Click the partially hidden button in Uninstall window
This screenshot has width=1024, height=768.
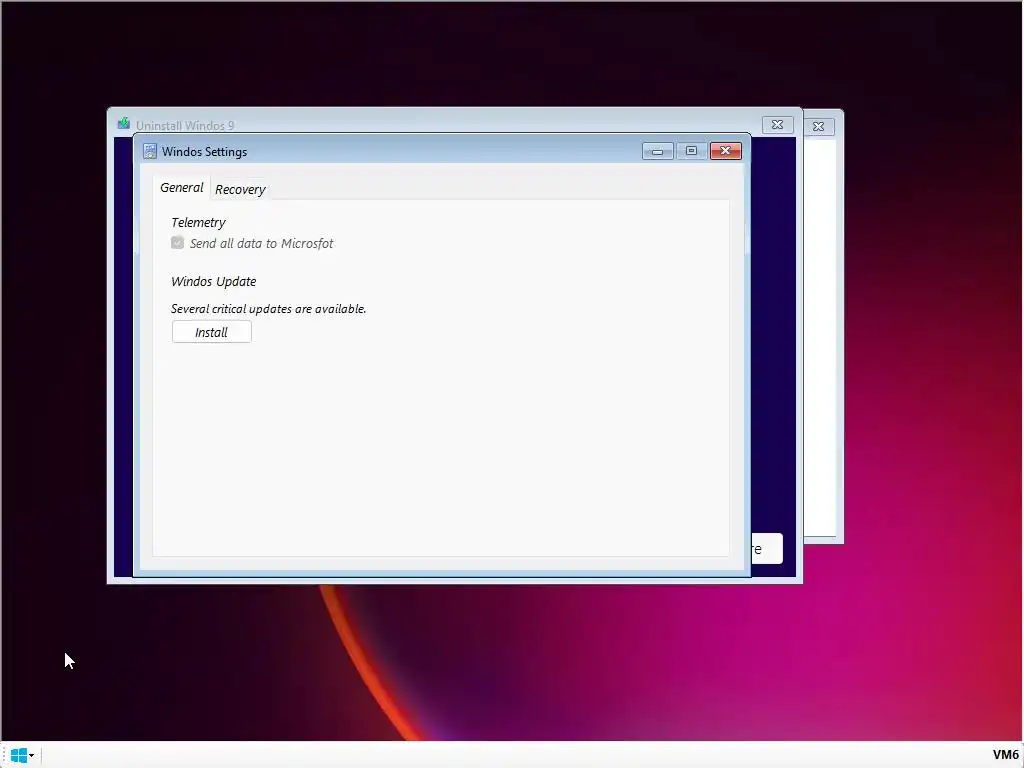pos(767,549)
